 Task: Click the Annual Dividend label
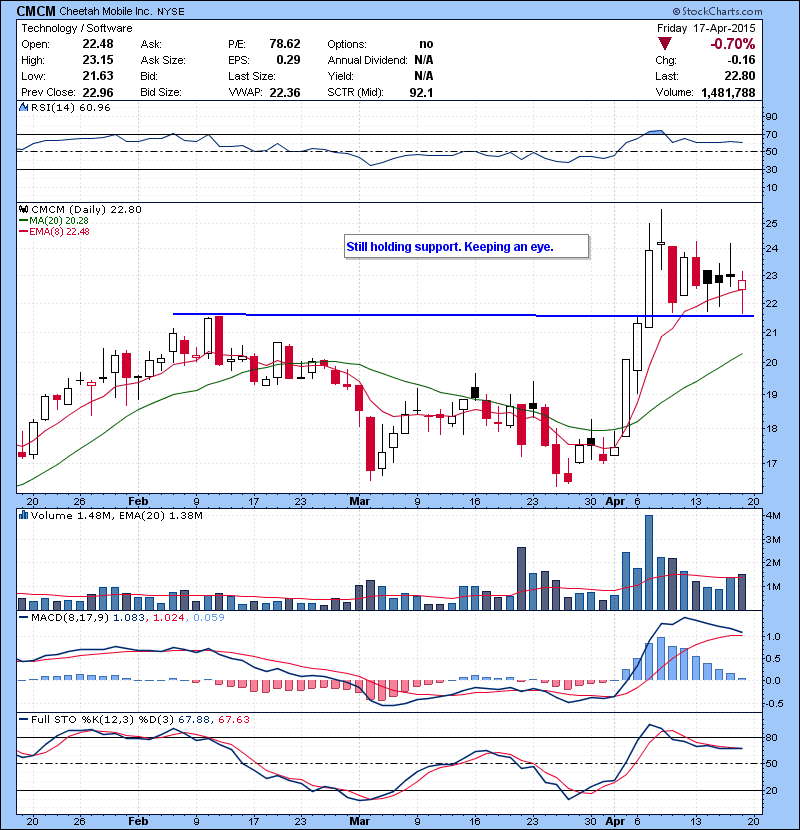point(367,60)
